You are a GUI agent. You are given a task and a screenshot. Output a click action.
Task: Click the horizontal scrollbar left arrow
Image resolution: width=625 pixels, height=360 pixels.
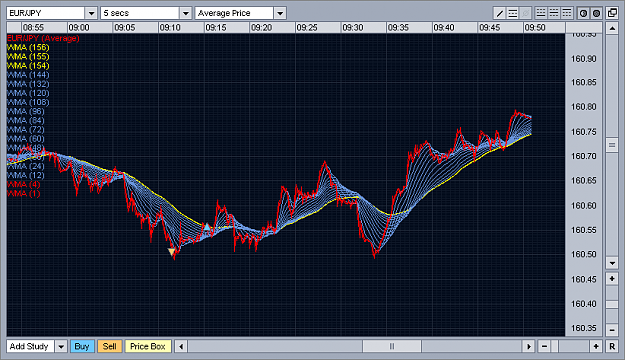(181, 346)
